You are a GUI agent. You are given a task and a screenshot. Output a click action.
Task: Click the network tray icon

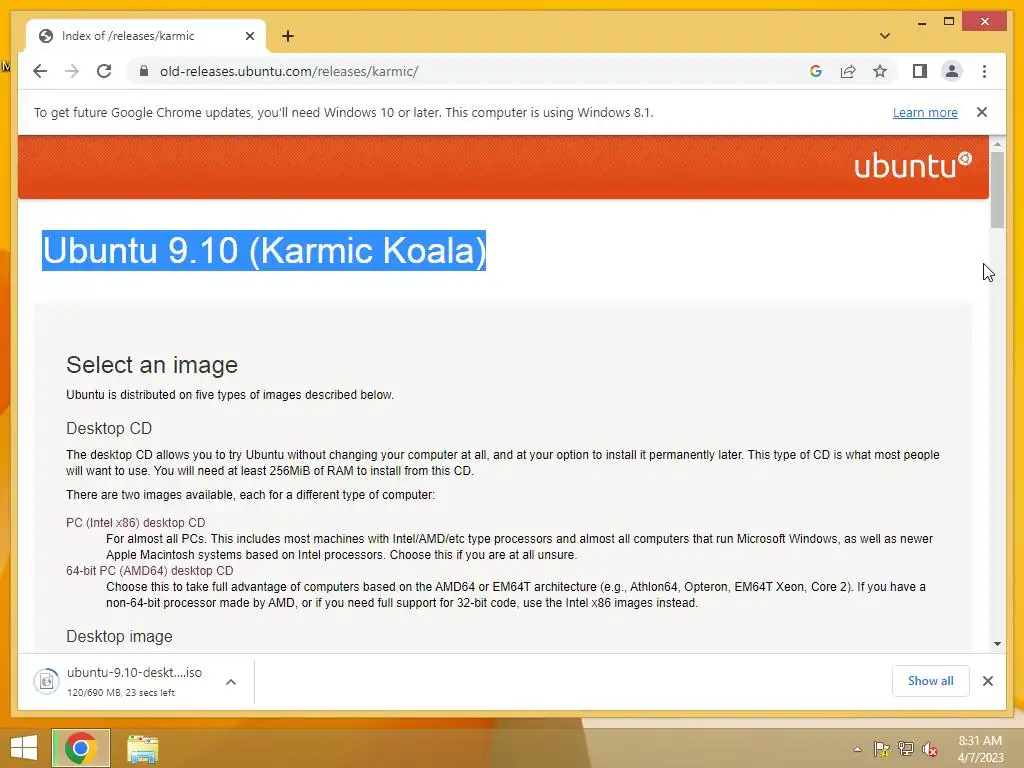906,749
